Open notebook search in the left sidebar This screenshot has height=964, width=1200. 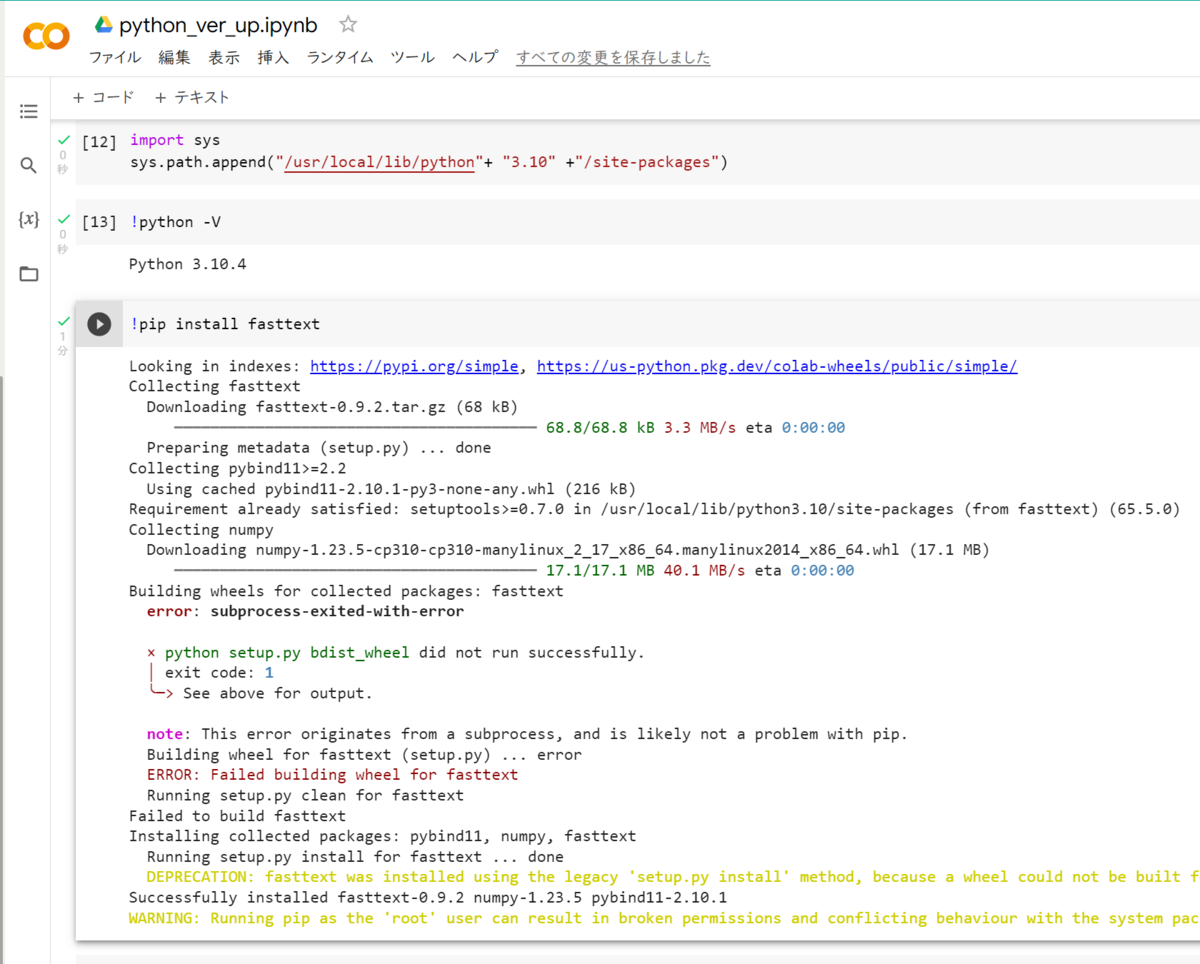(28, 165)
